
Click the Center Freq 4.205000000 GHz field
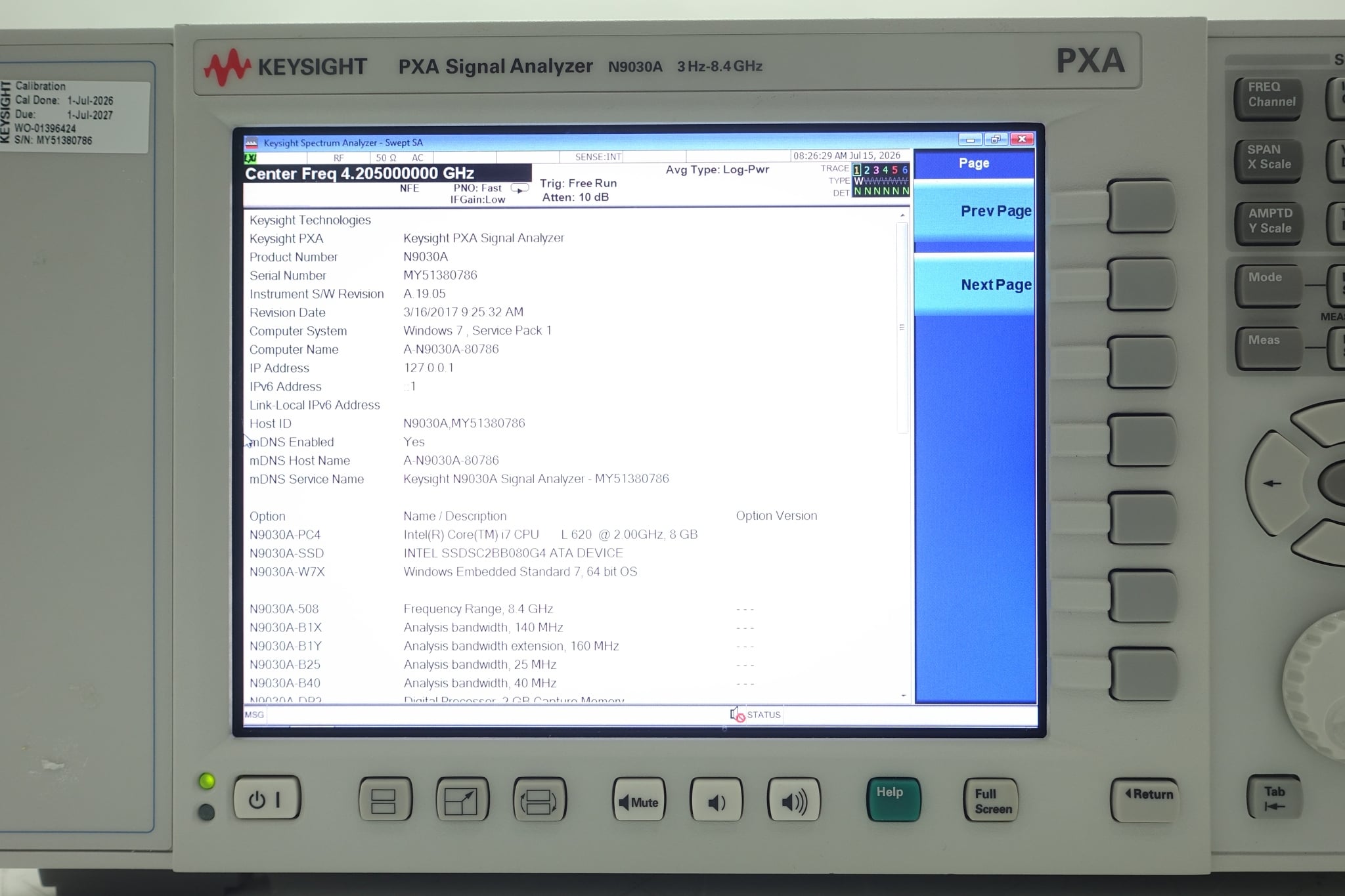pyautogui.click(x=387, y=173)
